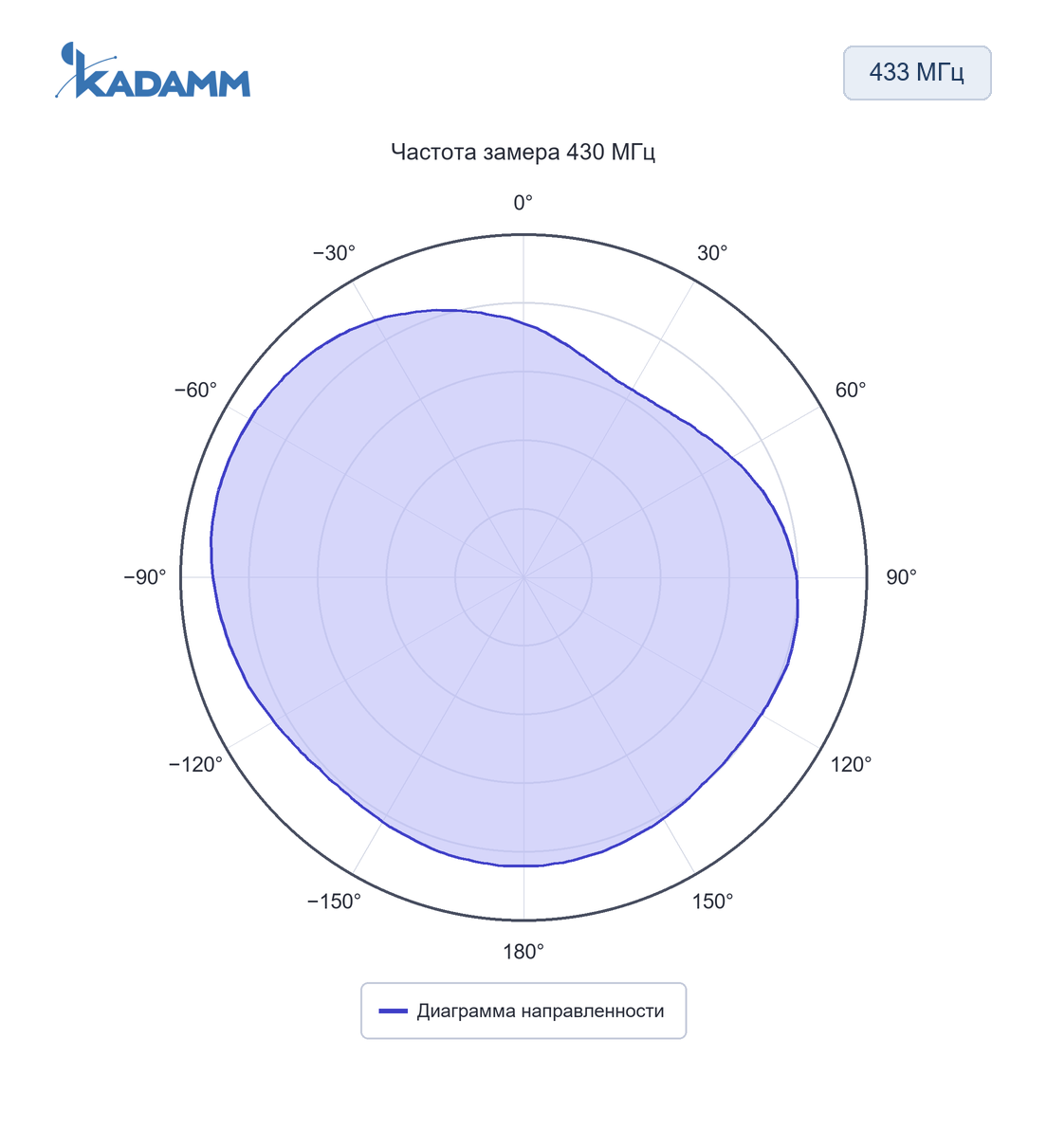Screen dimensions: 1047x1148
Task: Toggle 'Диаграмма направленности' legend entry
Action: coord(523,1011)
